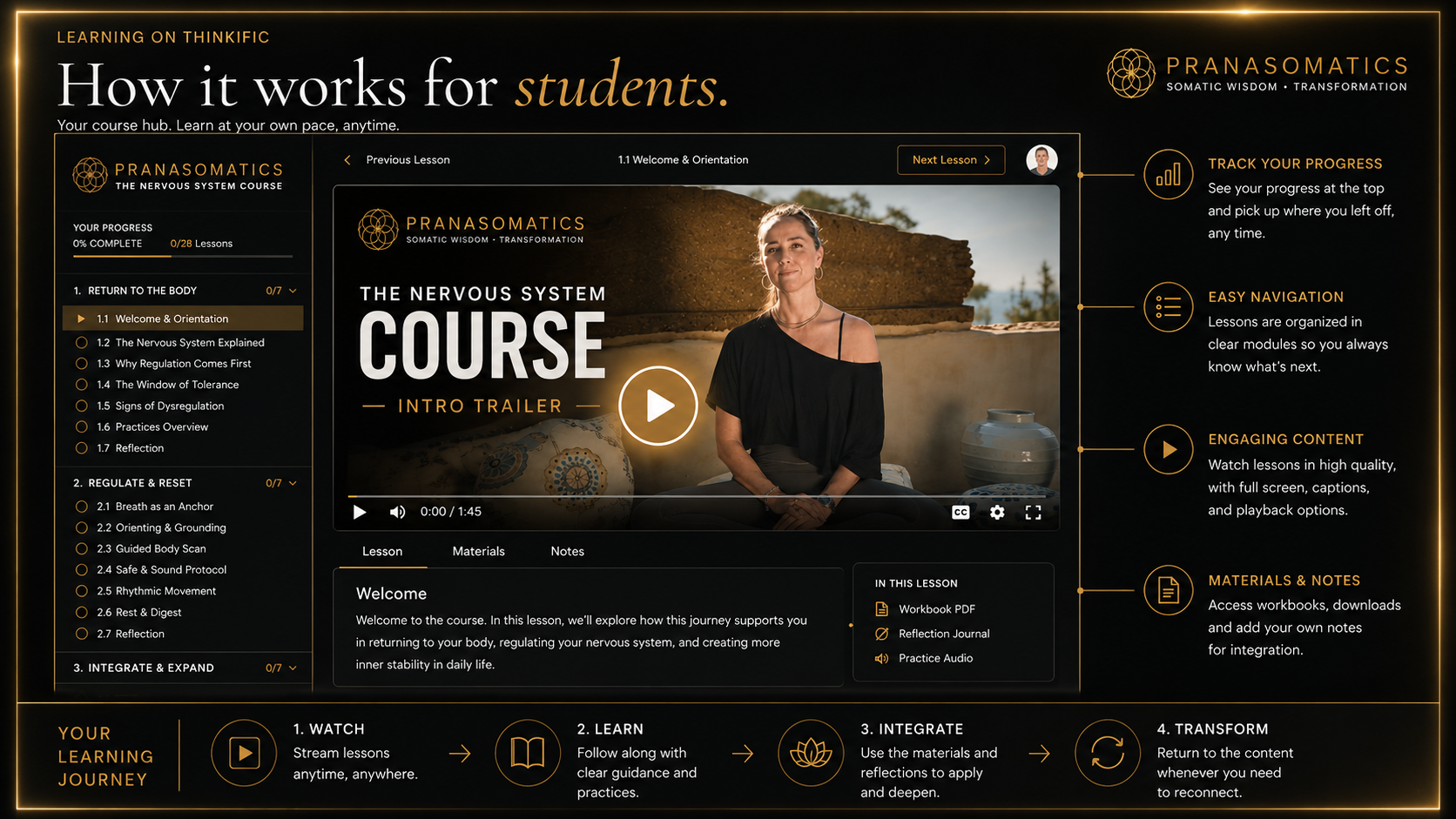
Task: Turn on closed captions with the CC icon
Action: 961,513
